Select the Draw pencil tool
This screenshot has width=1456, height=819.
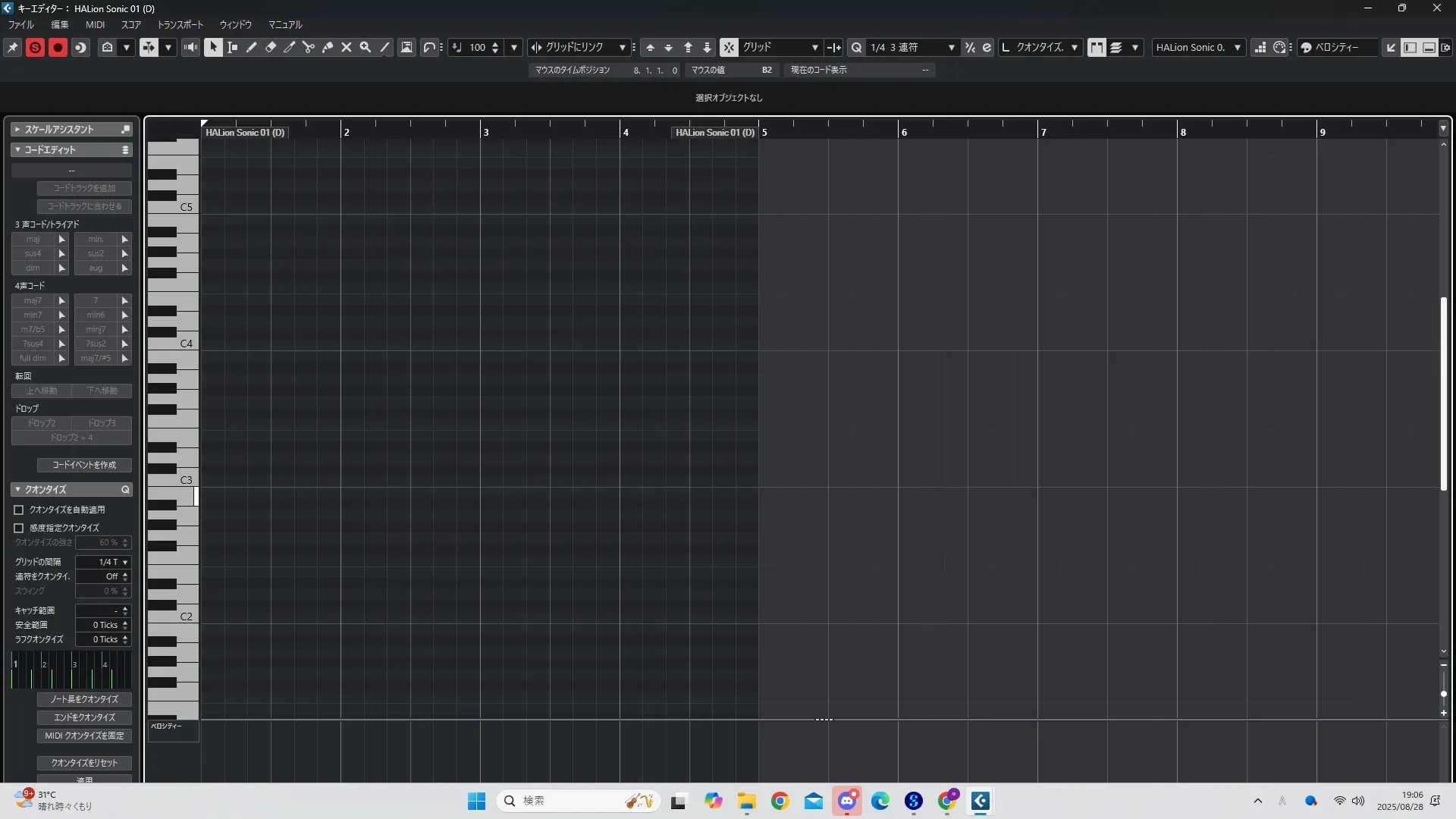[252, 47]
